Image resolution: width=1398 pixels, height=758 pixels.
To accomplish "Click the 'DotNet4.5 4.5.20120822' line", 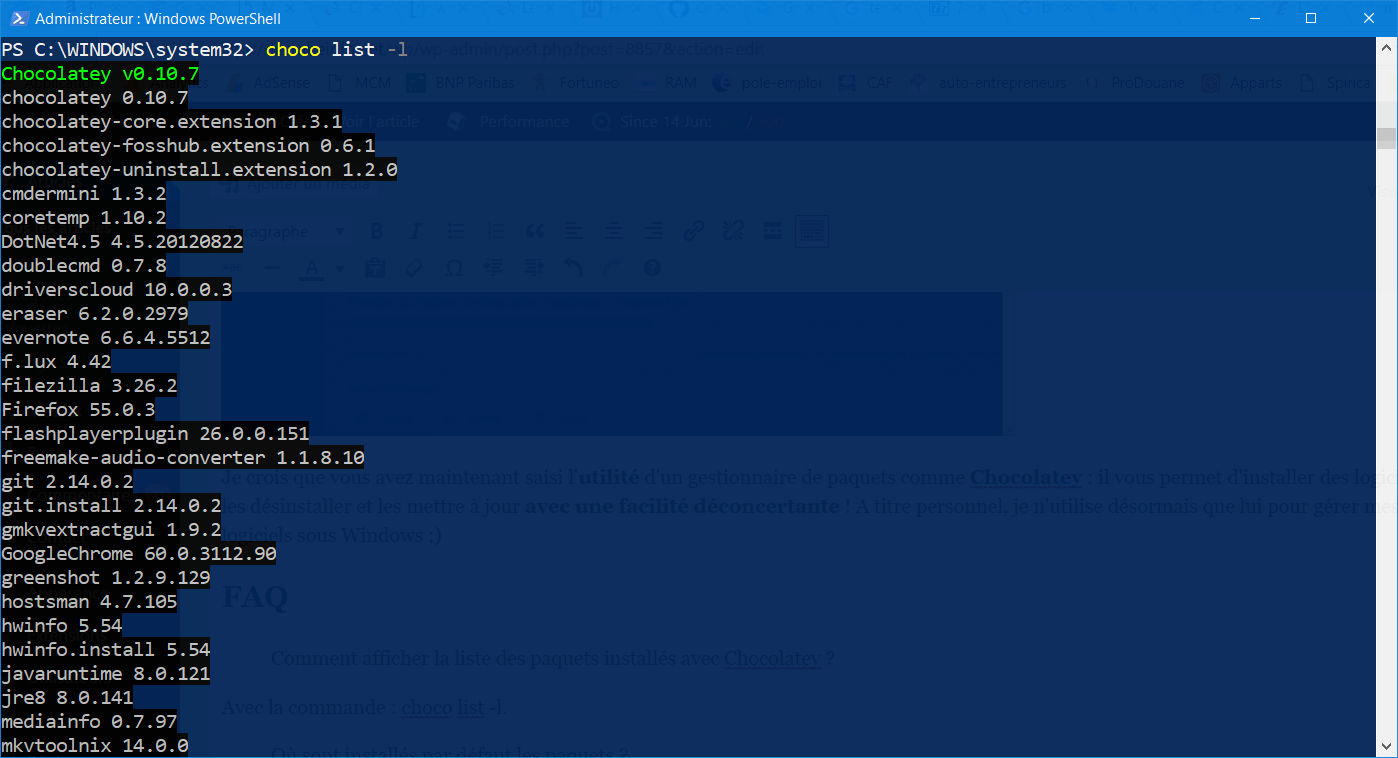I will 122,242.
